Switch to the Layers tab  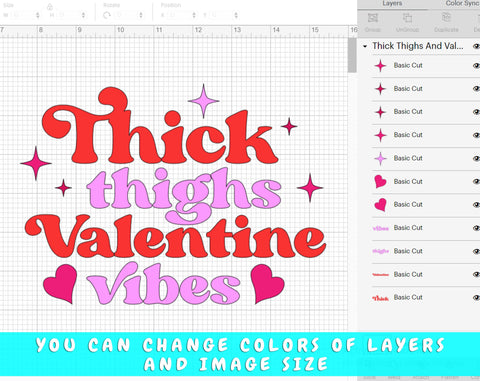tap(392, 3)
